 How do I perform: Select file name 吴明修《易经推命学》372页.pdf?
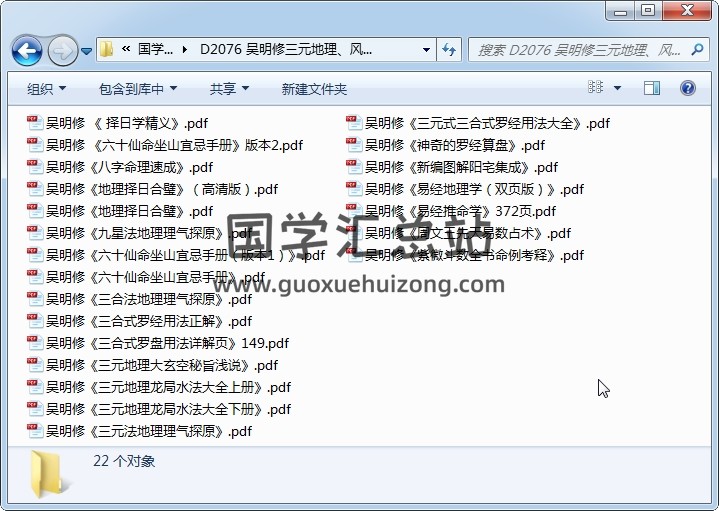(460, 211)
